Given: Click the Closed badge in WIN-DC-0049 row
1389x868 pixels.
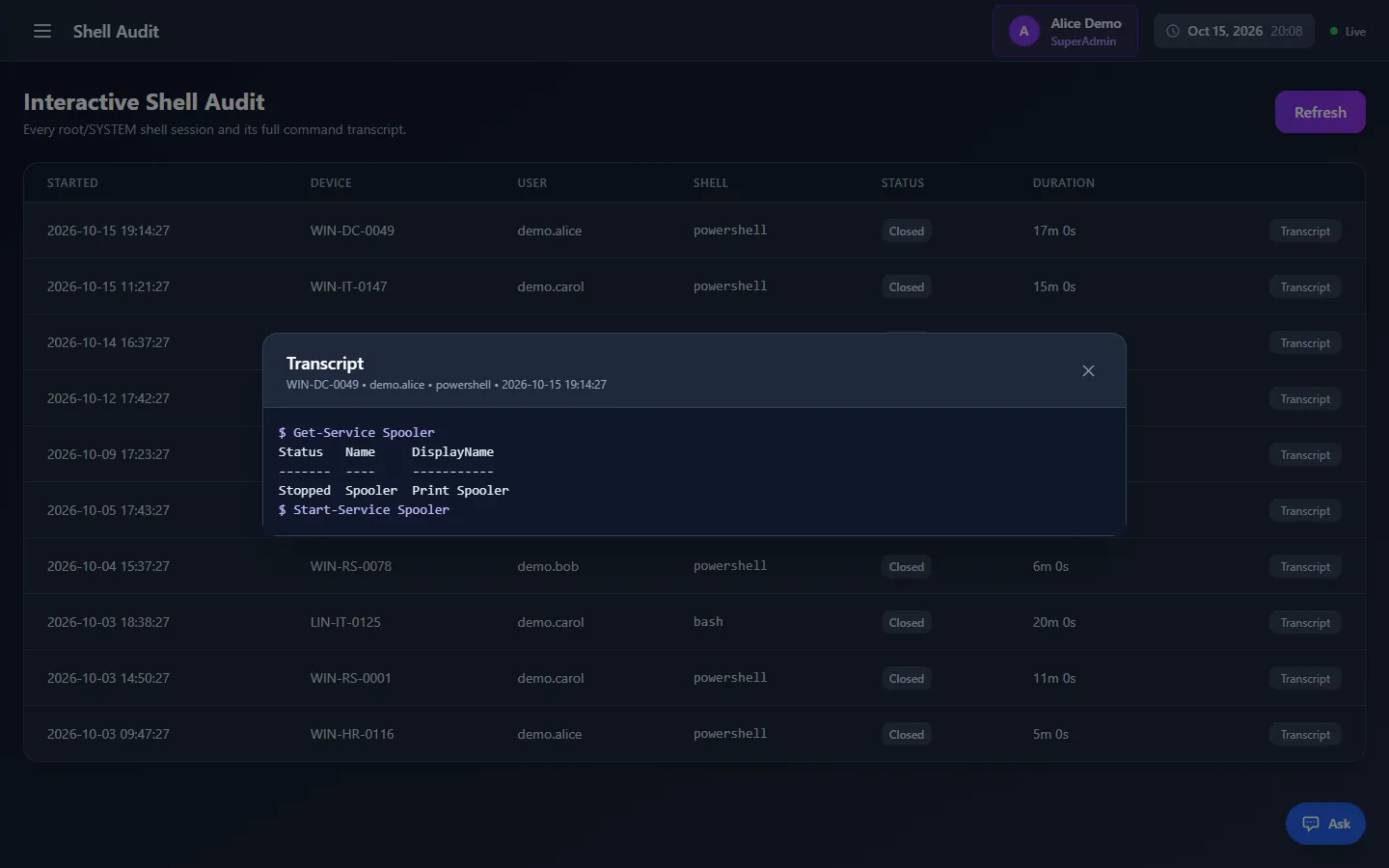Looking at the screenshot, I should [x=907, y=231].
